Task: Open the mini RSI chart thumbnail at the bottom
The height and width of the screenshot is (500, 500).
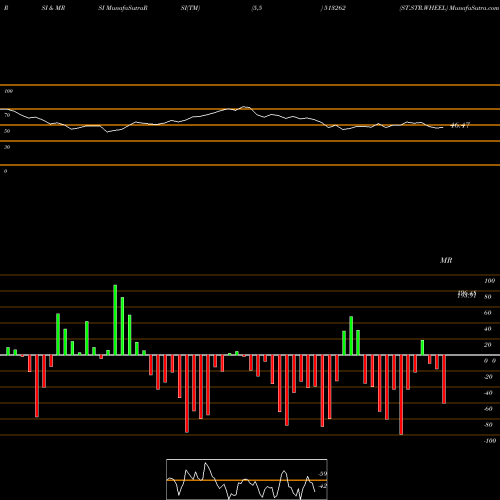Action: pos(247,479)
